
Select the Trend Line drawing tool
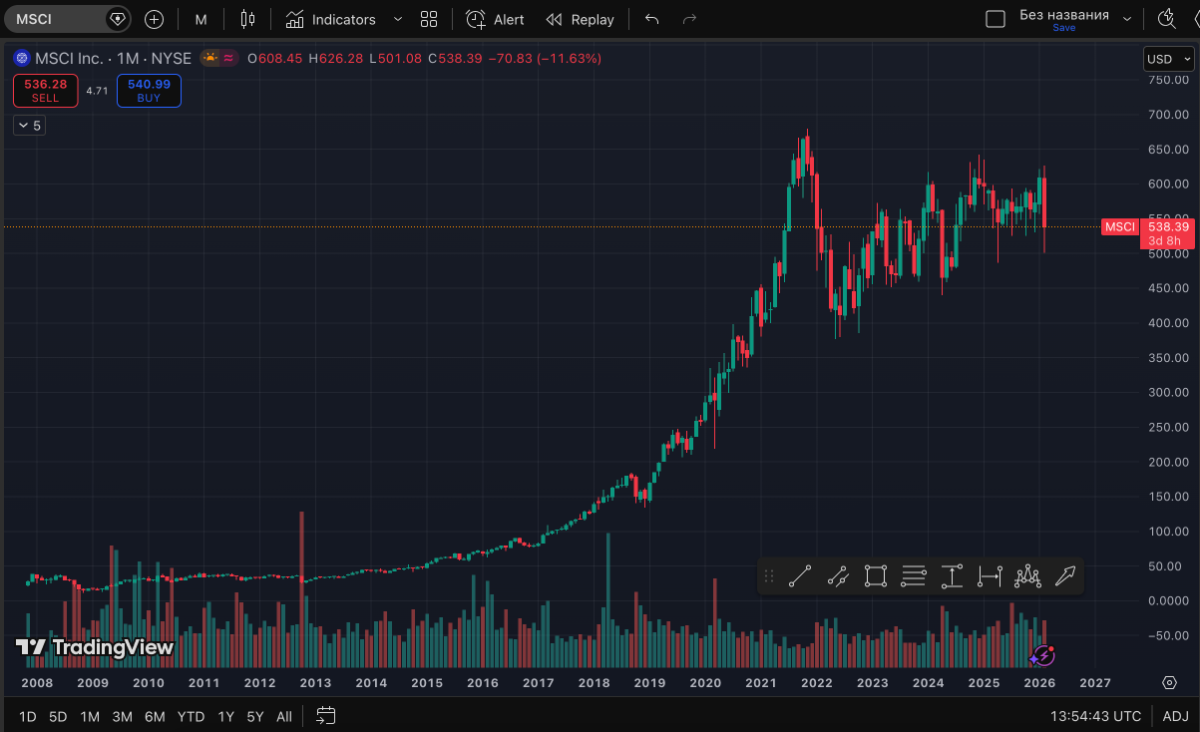(x=800, y=577)
